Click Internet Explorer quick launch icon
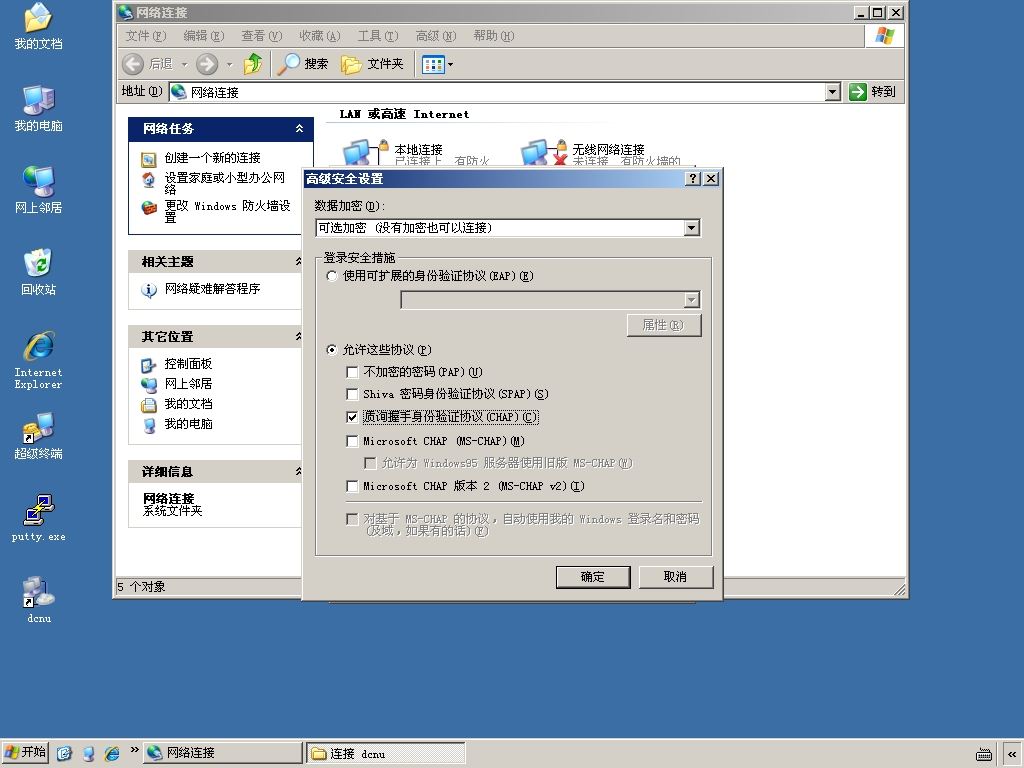This screenshot has width=1024, height=768. 112,753
